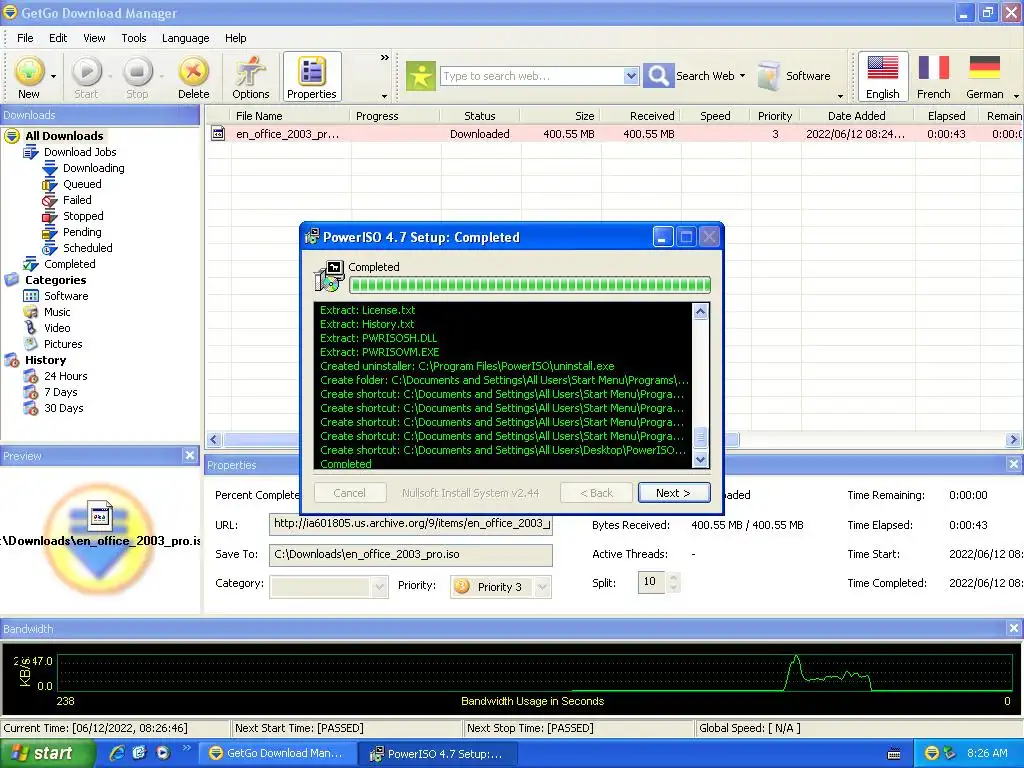Select the Downloading filter in sidebar
Viewport: 1024px width, 768px height.
tap(93, 168)
